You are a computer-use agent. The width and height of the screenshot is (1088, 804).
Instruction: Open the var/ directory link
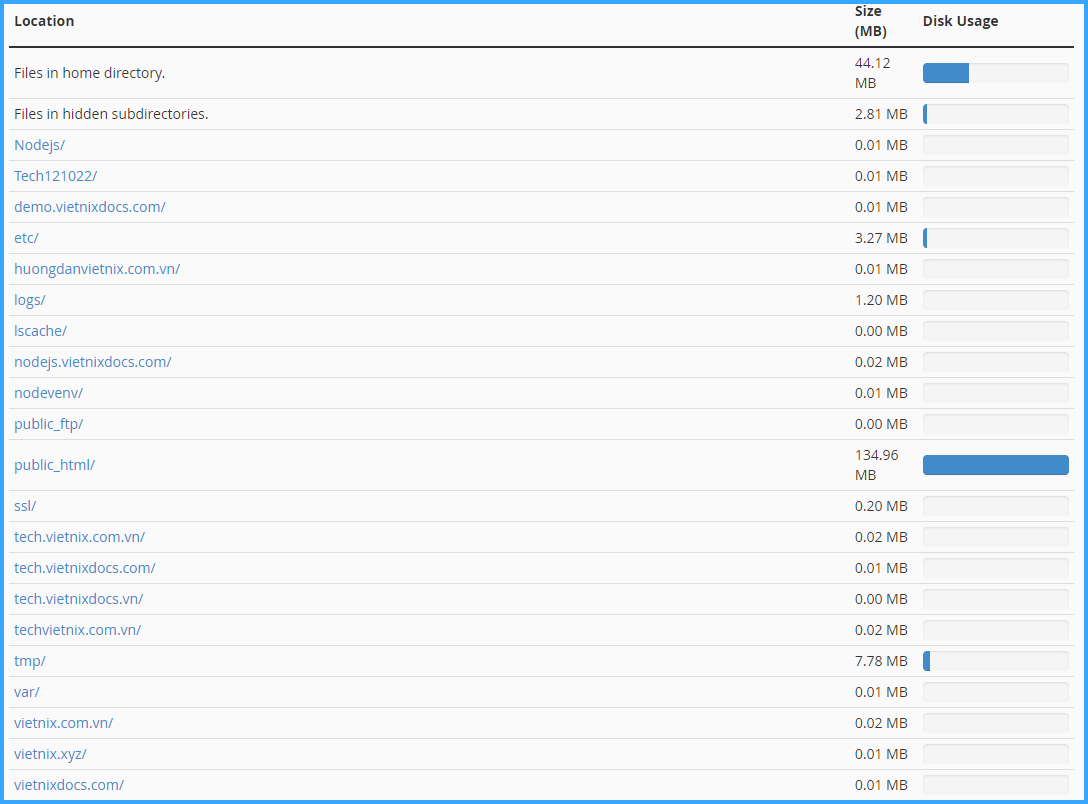[27, 692]
